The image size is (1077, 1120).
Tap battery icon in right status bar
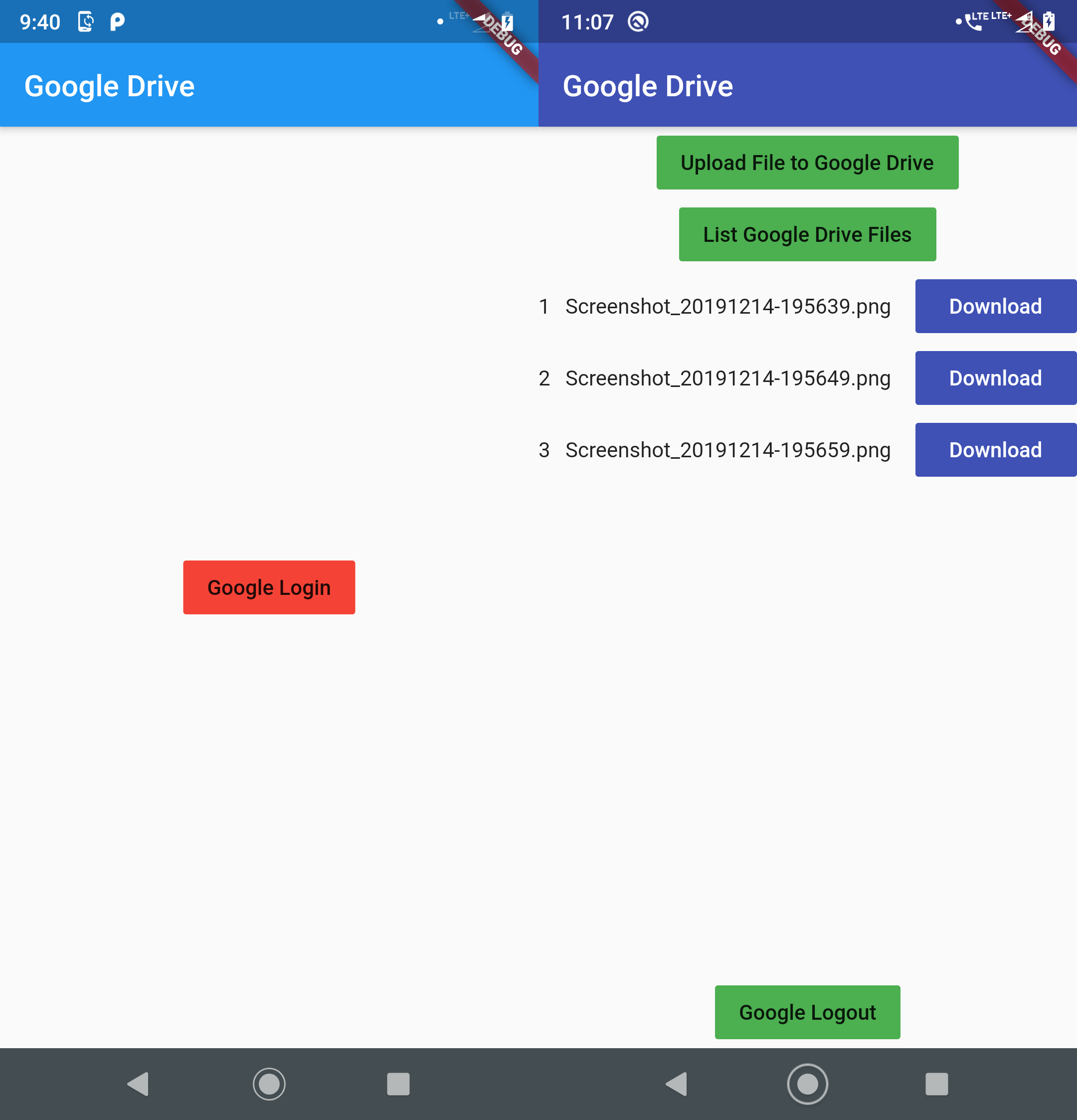(x=1049, y=22)
